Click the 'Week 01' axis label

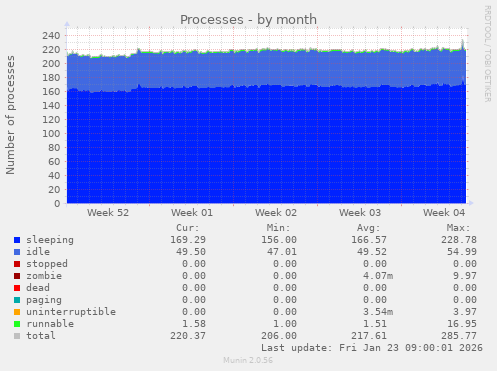pyautogui.click(x=192, y=213)
